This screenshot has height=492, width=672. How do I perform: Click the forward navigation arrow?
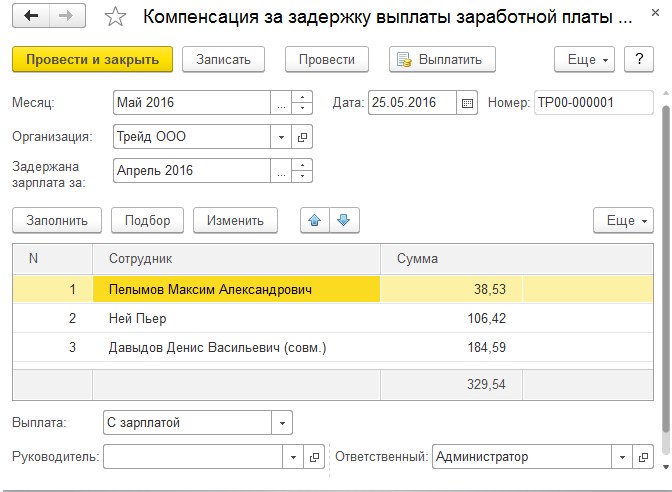[x=66, y=17]
